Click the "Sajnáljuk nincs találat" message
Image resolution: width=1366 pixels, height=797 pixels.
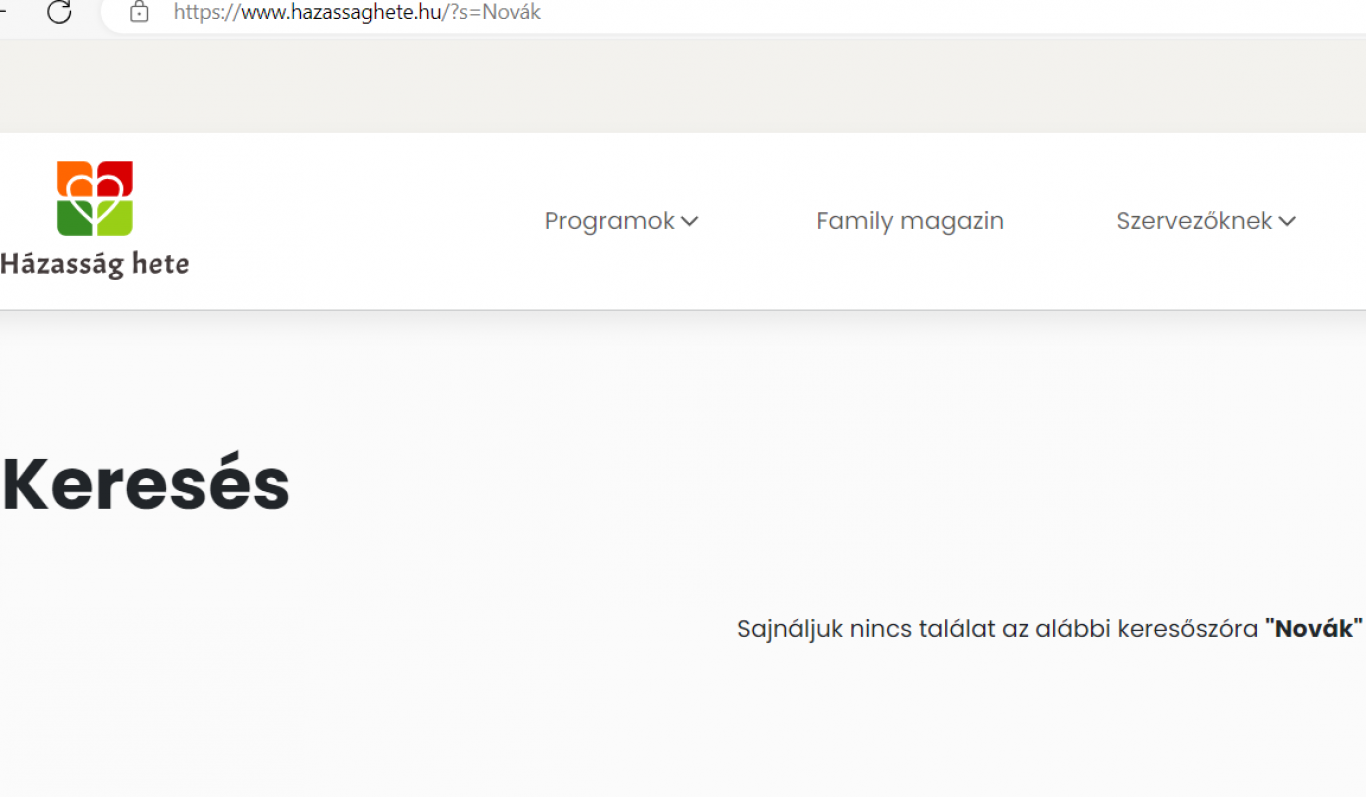point(1050,629)
